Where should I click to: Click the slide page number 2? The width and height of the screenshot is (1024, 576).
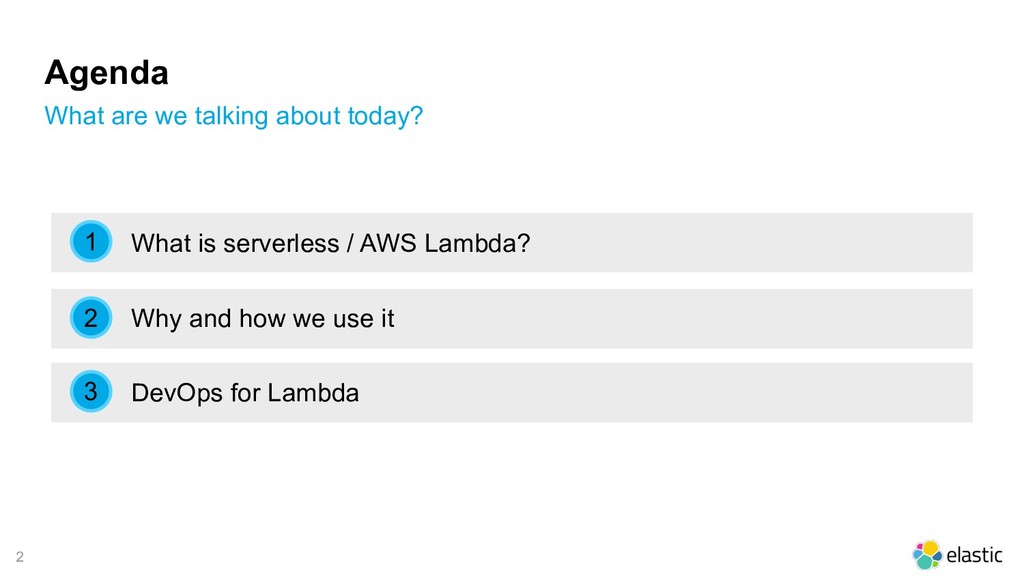[20, 556]
